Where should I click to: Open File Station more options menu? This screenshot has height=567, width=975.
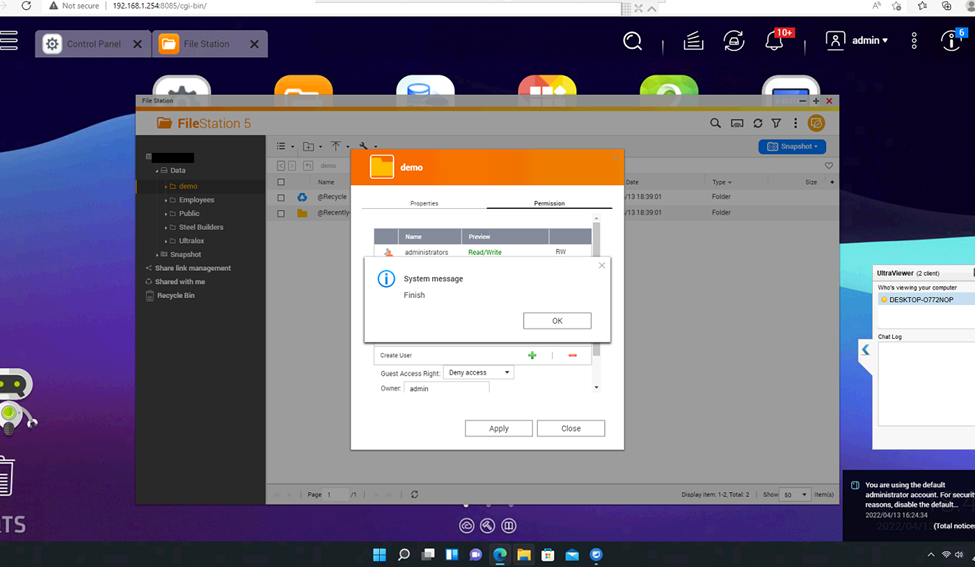(795, 123)
